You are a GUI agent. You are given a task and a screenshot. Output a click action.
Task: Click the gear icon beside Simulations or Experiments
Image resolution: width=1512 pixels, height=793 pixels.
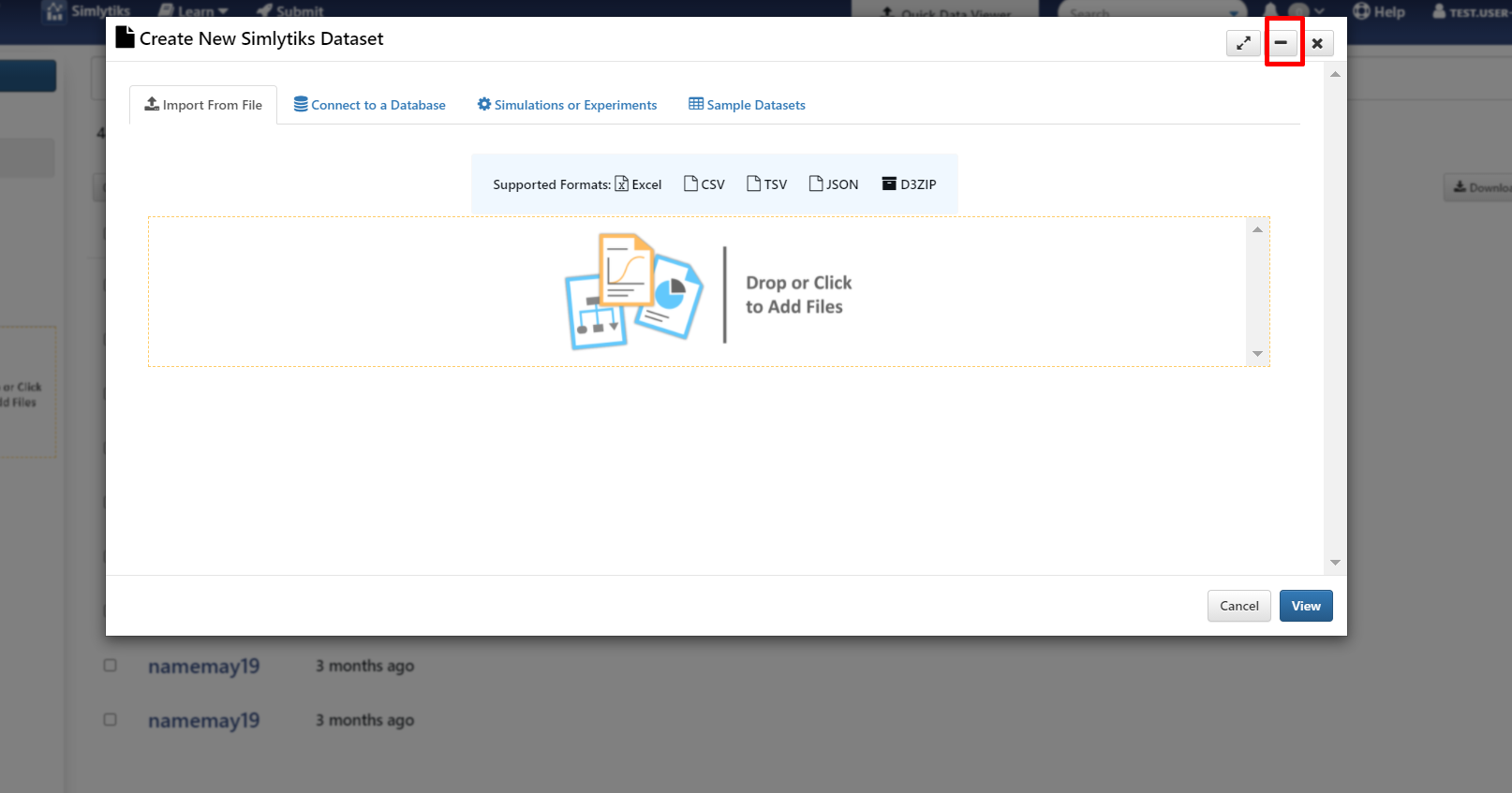(x=484, y=104)
